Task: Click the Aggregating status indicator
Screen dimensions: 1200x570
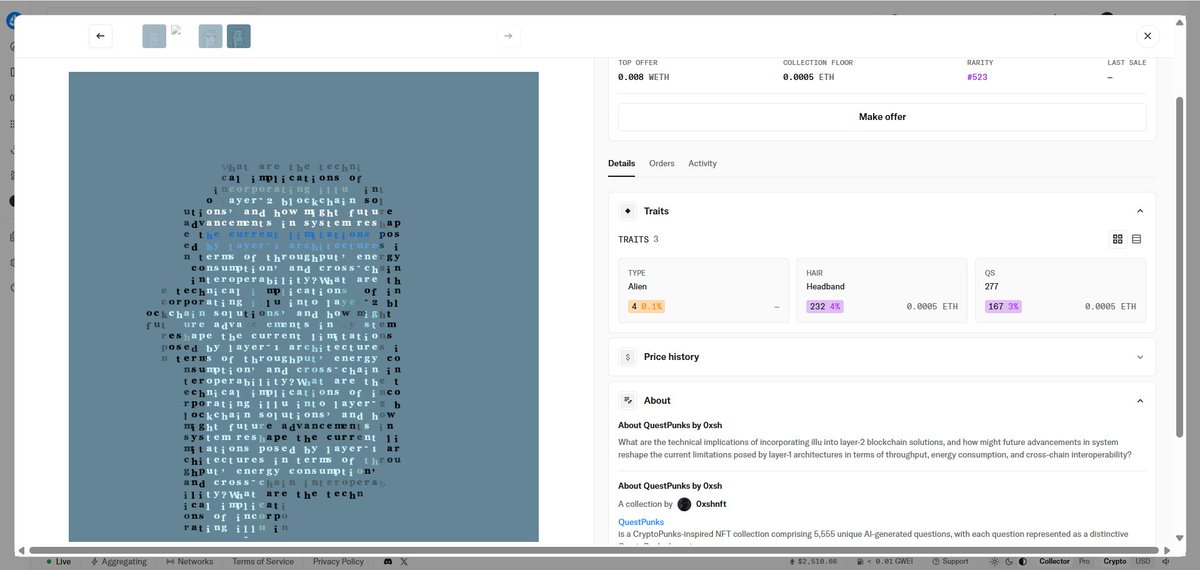Action: point(119,562)
